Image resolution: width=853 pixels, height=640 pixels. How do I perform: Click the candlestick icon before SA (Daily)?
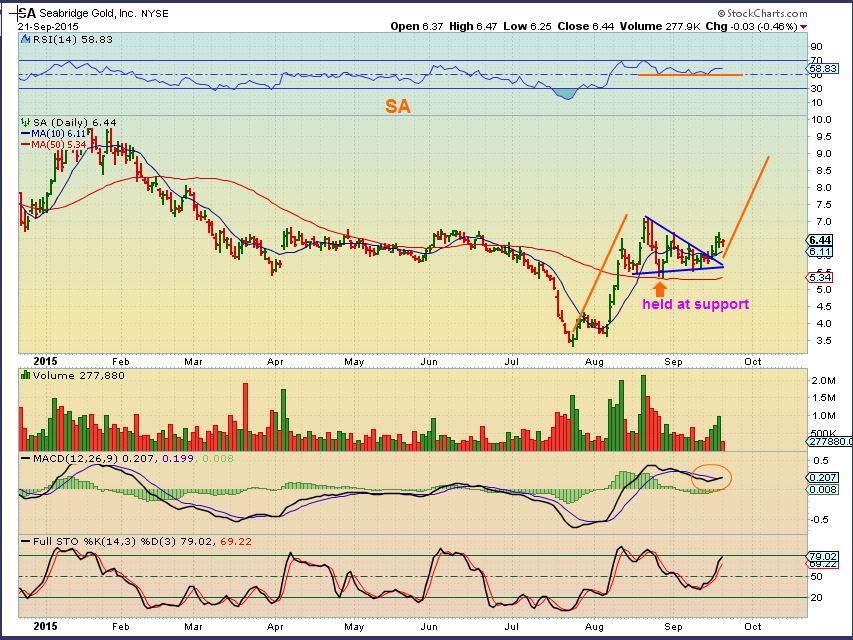pyautogui.click(x=25, y=122)
